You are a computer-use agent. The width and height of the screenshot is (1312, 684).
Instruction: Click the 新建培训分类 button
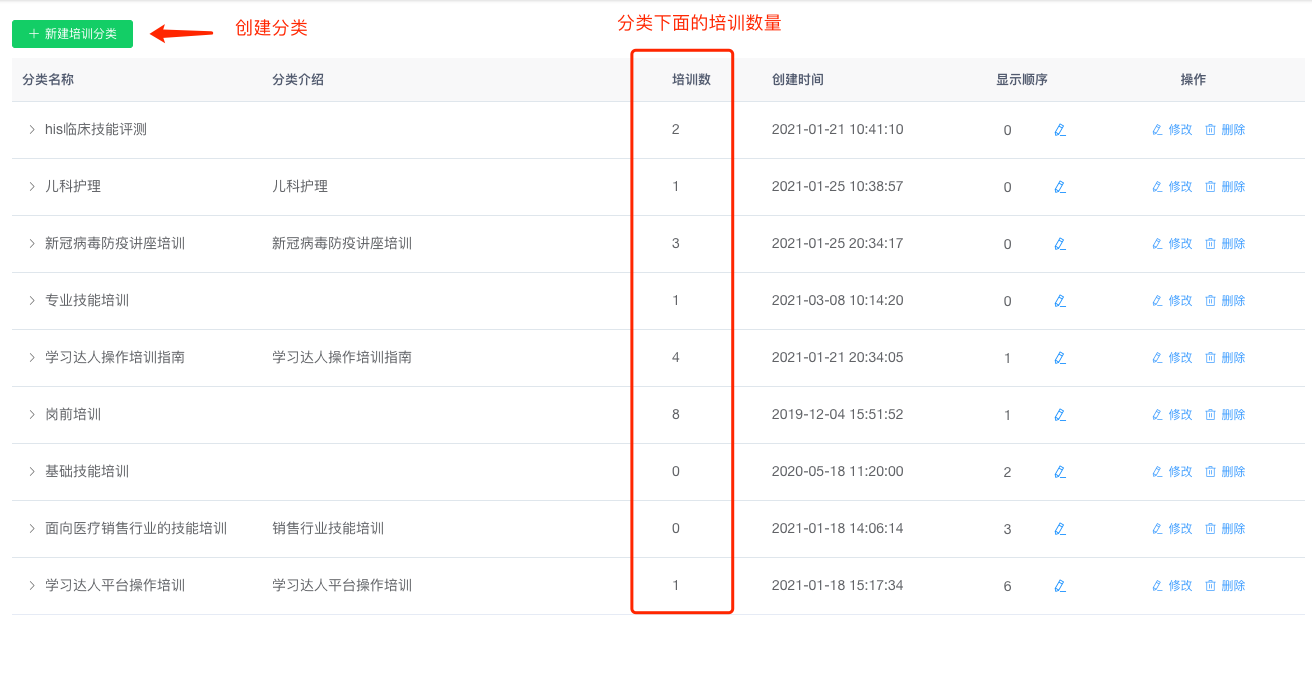[x=72, y=34]
